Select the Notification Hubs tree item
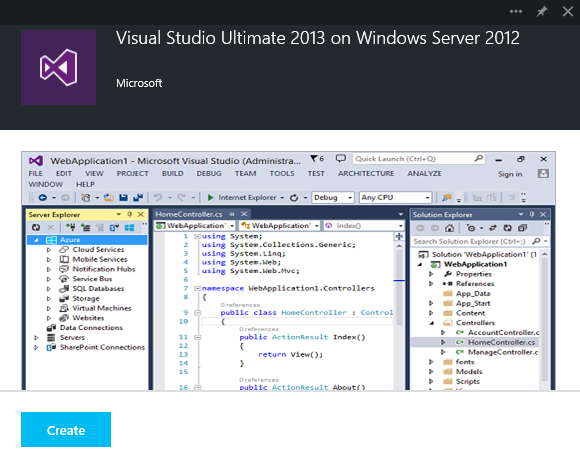580x454 pixels. coord(104,269)
